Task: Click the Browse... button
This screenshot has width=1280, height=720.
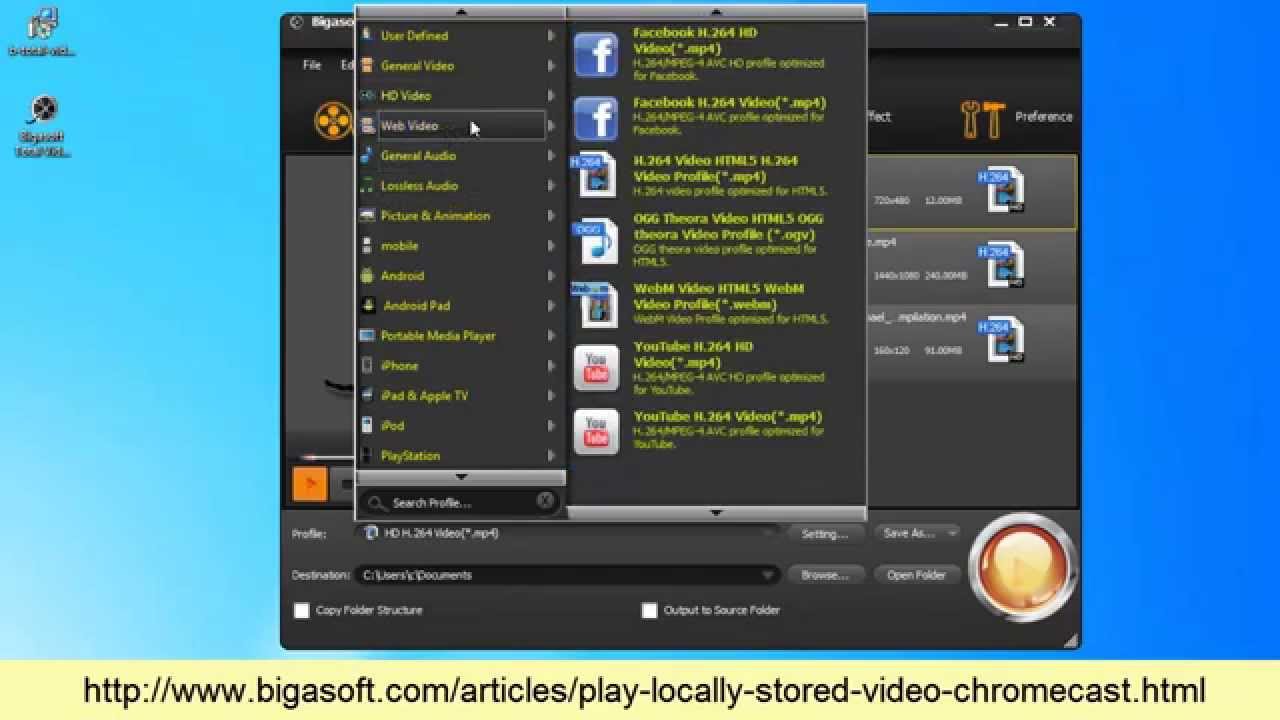Action: 825,575
